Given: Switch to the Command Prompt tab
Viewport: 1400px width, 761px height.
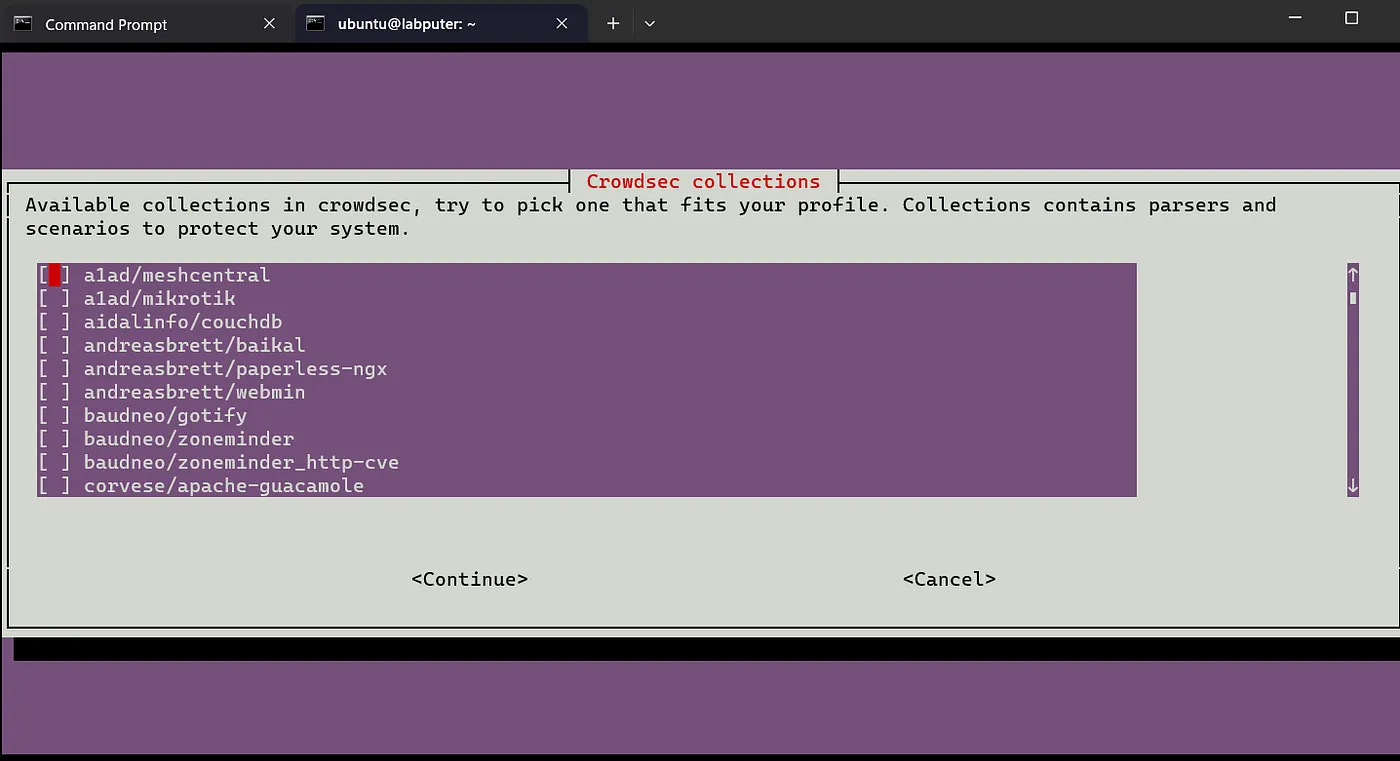Looking at the screenshot, I should pos(147,24).
